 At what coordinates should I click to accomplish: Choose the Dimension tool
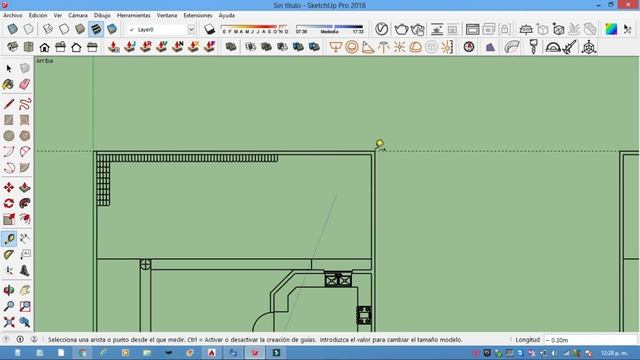point(25,239)
